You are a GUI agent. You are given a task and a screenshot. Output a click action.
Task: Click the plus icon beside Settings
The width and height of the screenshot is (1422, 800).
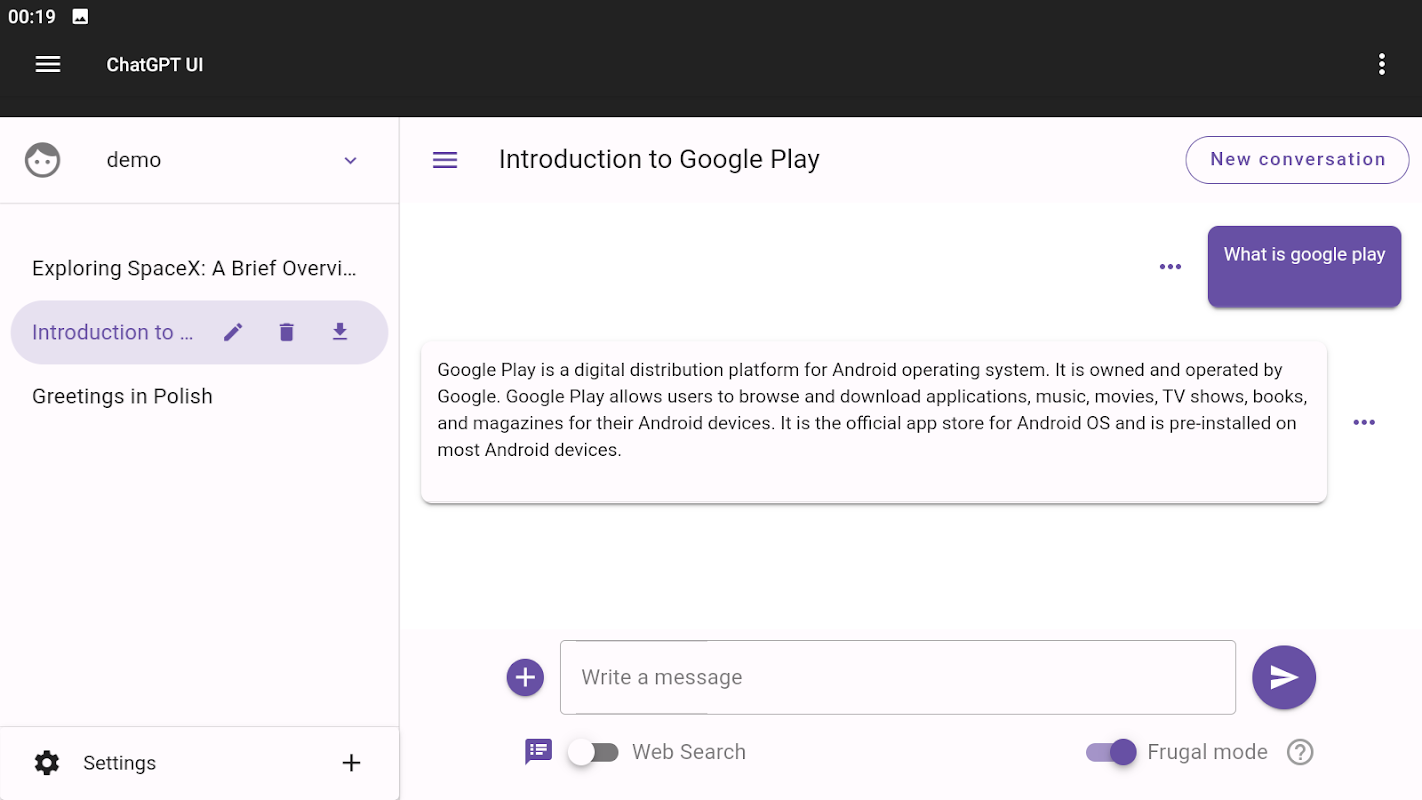tap(351, 763)
